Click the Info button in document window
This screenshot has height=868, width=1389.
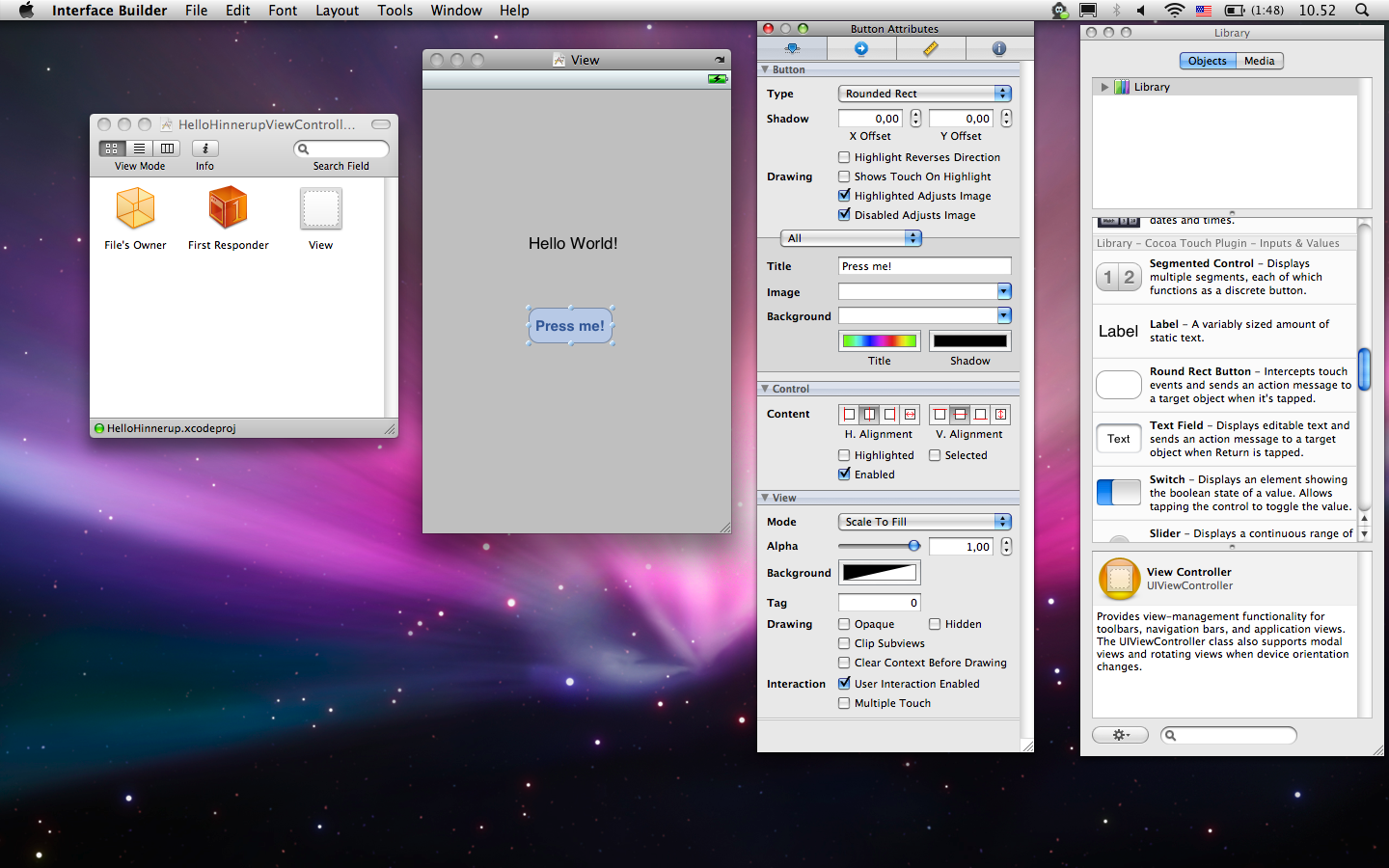coord(205,149)
